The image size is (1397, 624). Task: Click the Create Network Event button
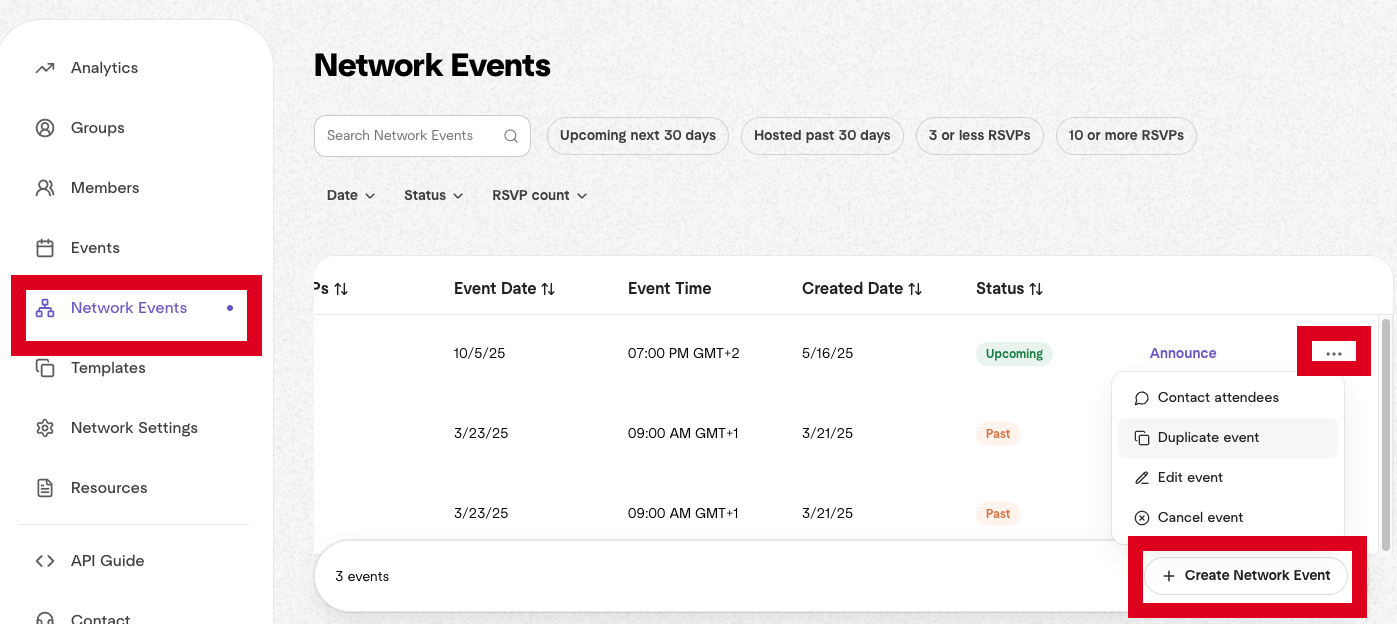click(1246, 576)
